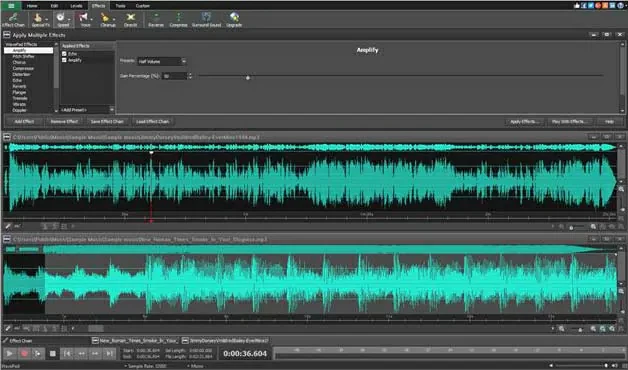Viewport: 628px width, 370px height.
Task: Click the Rewind transport button
Action: coord(81,353)
